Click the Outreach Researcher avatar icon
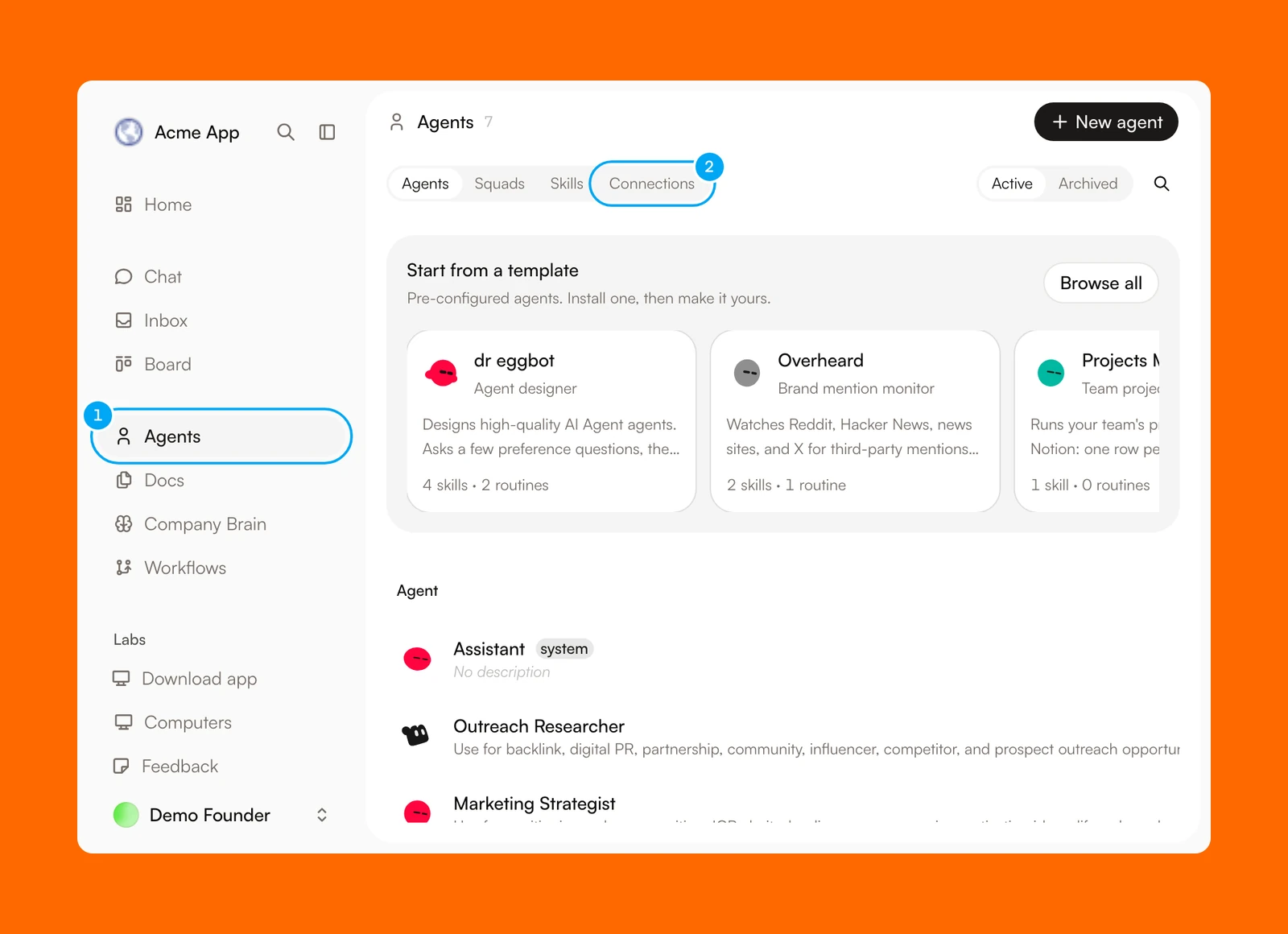The height and width of the screenshot is (934, 1288). pos(415,734)
